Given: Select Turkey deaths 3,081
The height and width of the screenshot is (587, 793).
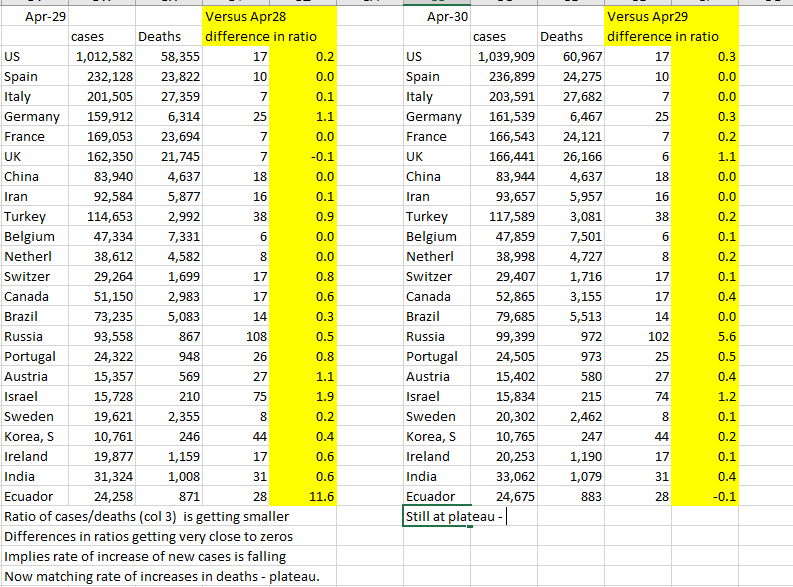Looking at the screenshot, I should pos(571,216).
